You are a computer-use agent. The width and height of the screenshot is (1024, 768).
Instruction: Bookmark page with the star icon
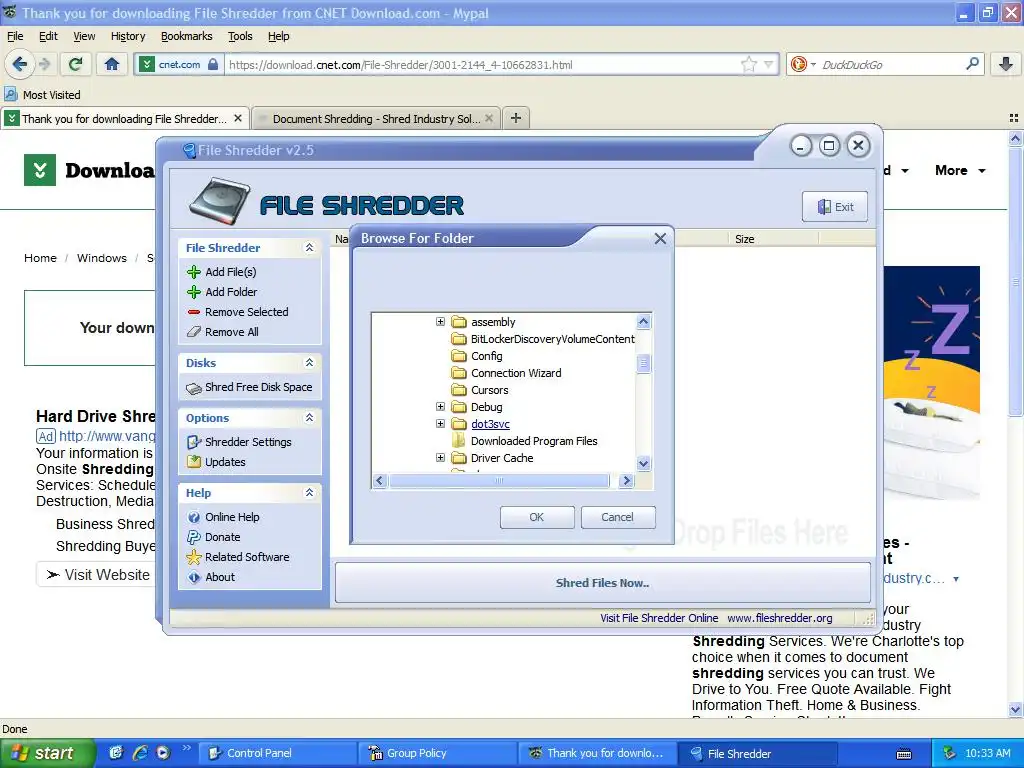tap(748, 64)
